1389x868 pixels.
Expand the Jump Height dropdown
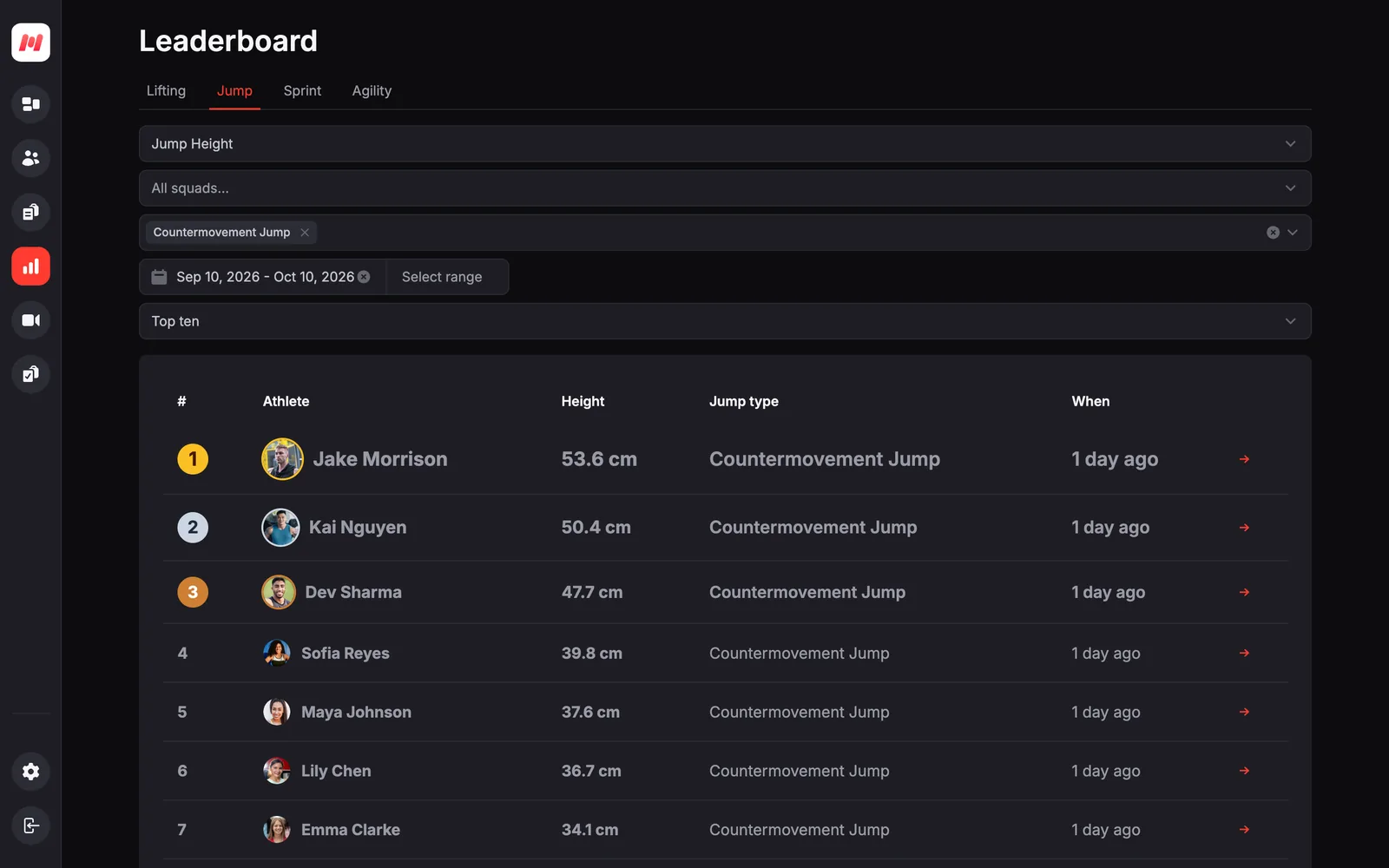pyautogui.click(x=725, y=144)
